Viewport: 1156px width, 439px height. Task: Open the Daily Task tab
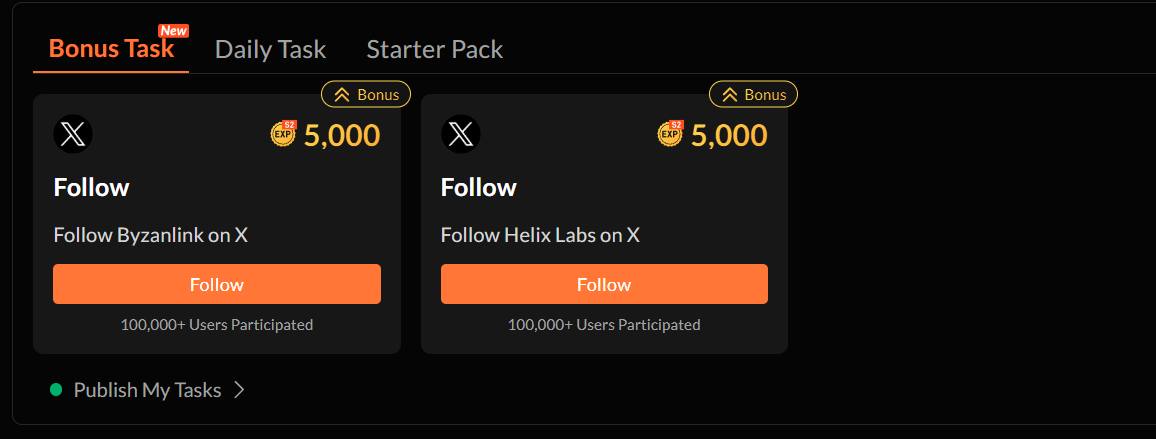coord(270,49)
